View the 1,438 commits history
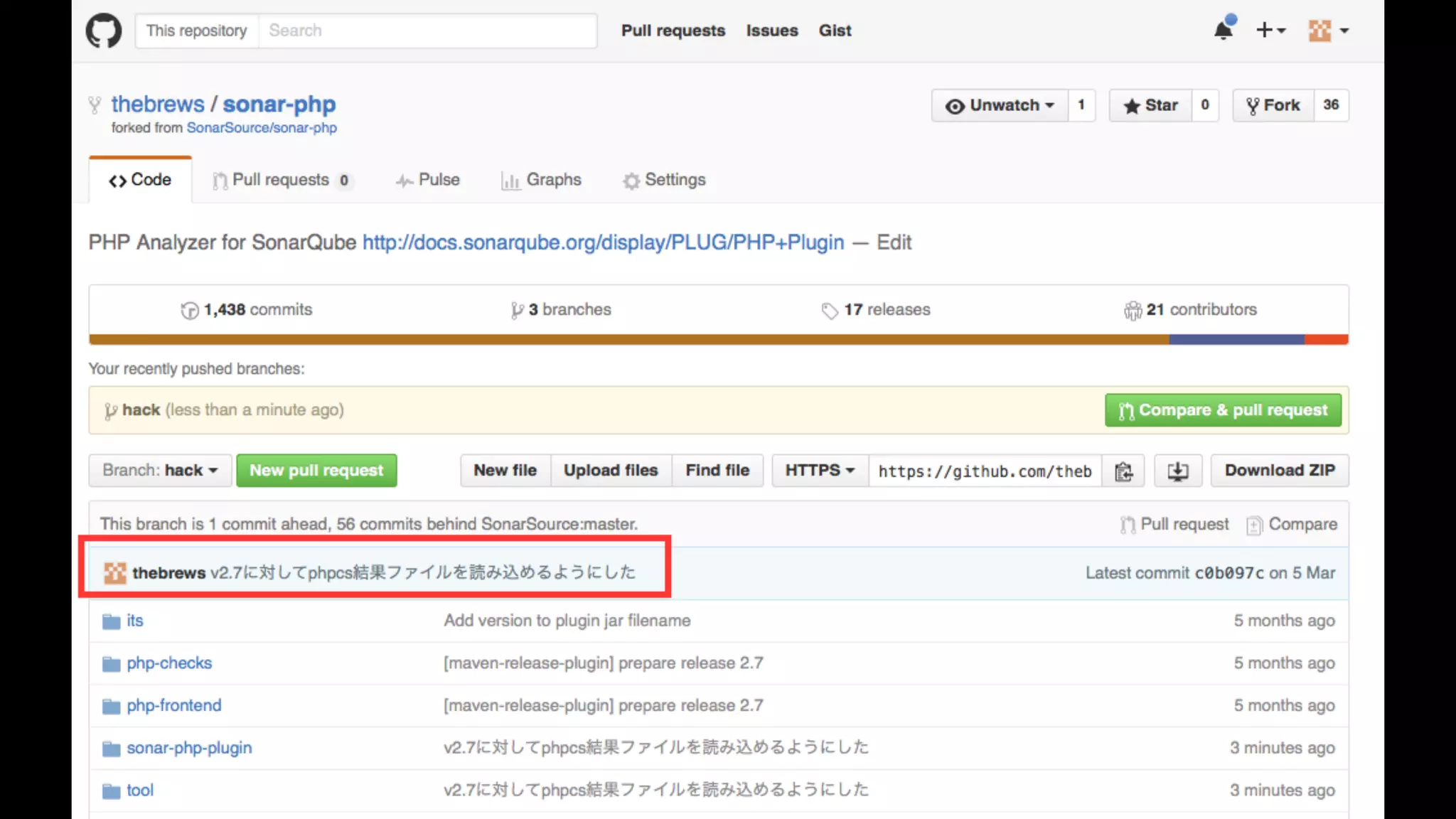 point(247,310)
